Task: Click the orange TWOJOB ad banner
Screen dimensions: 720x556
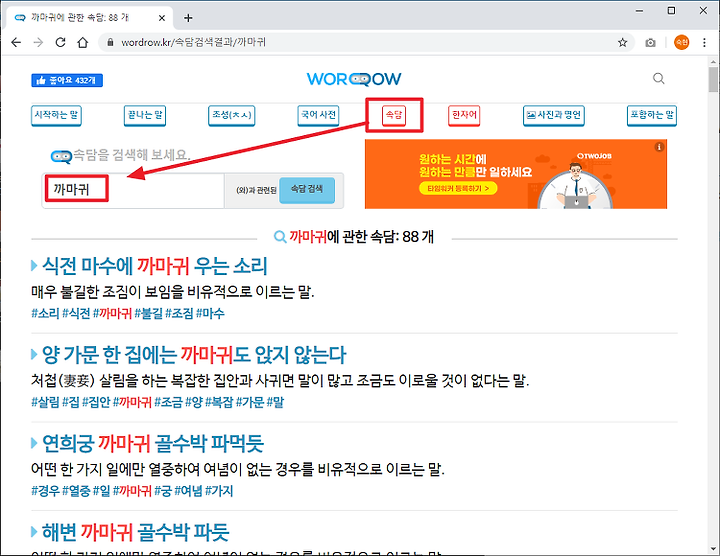Action: (516, 174)
